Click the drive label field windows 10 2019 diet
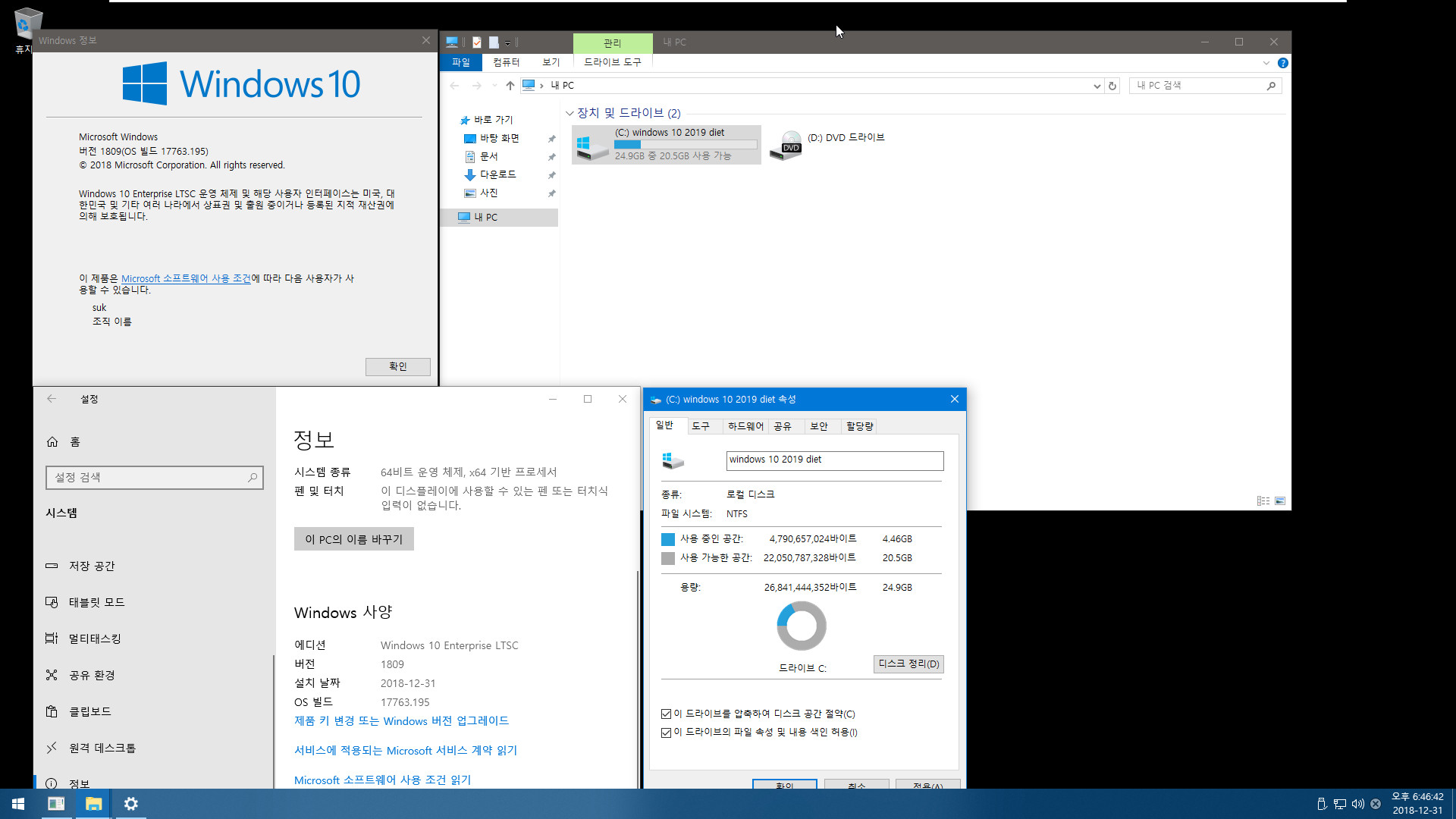The height and width of the screenshot is (819, 1456). tap(835, 460)
